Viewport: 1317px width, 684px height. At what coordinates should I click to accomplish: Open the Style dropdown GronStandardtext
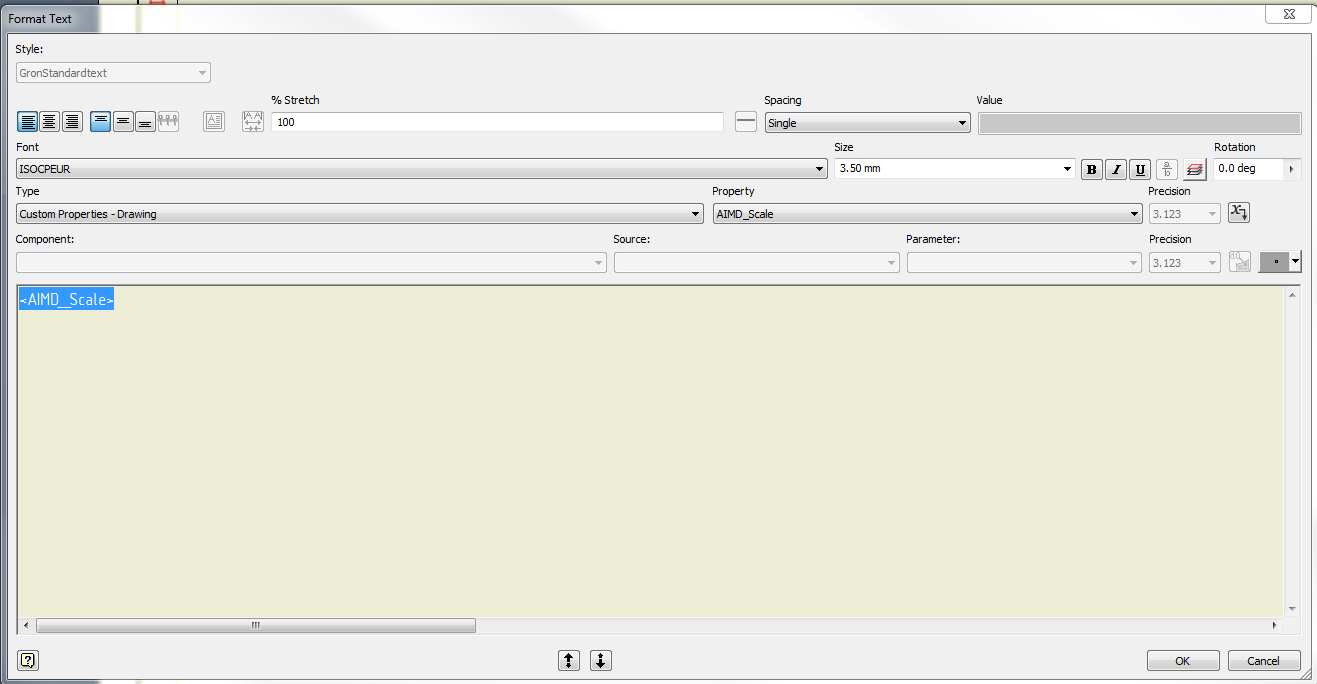[x=114, y=73]
